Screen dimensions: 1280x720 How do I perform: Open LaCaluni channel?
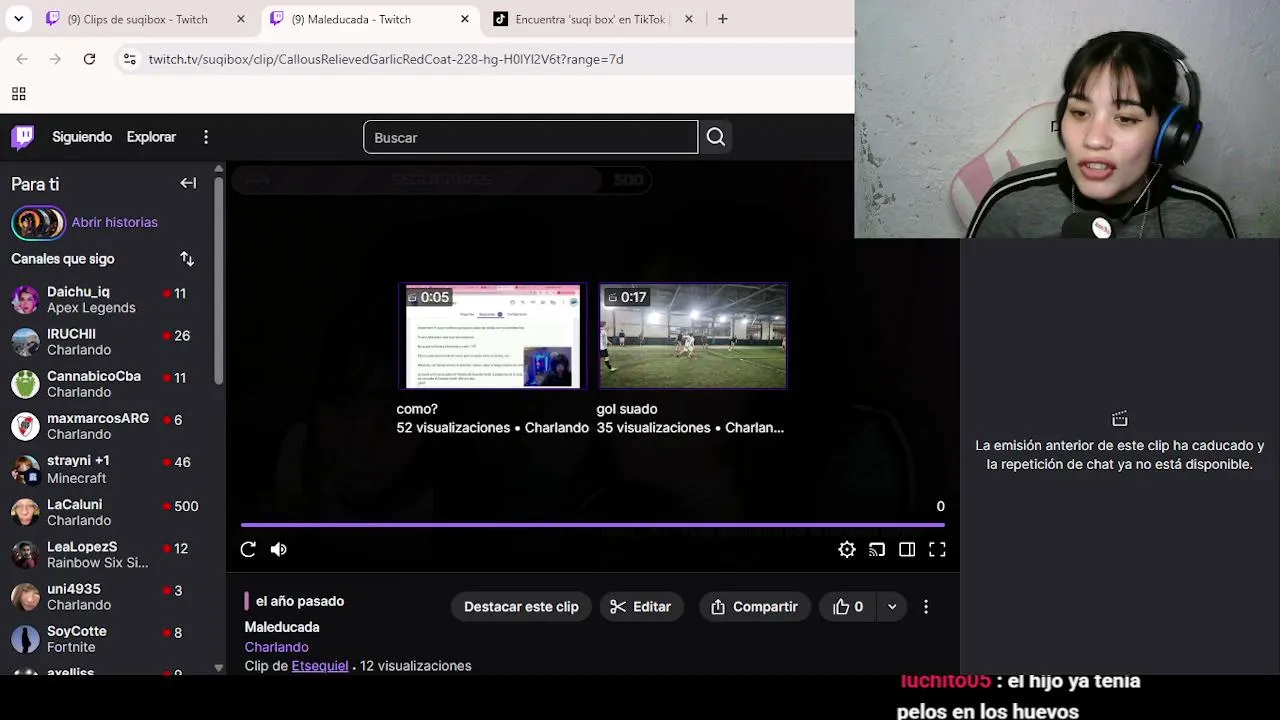108,512
